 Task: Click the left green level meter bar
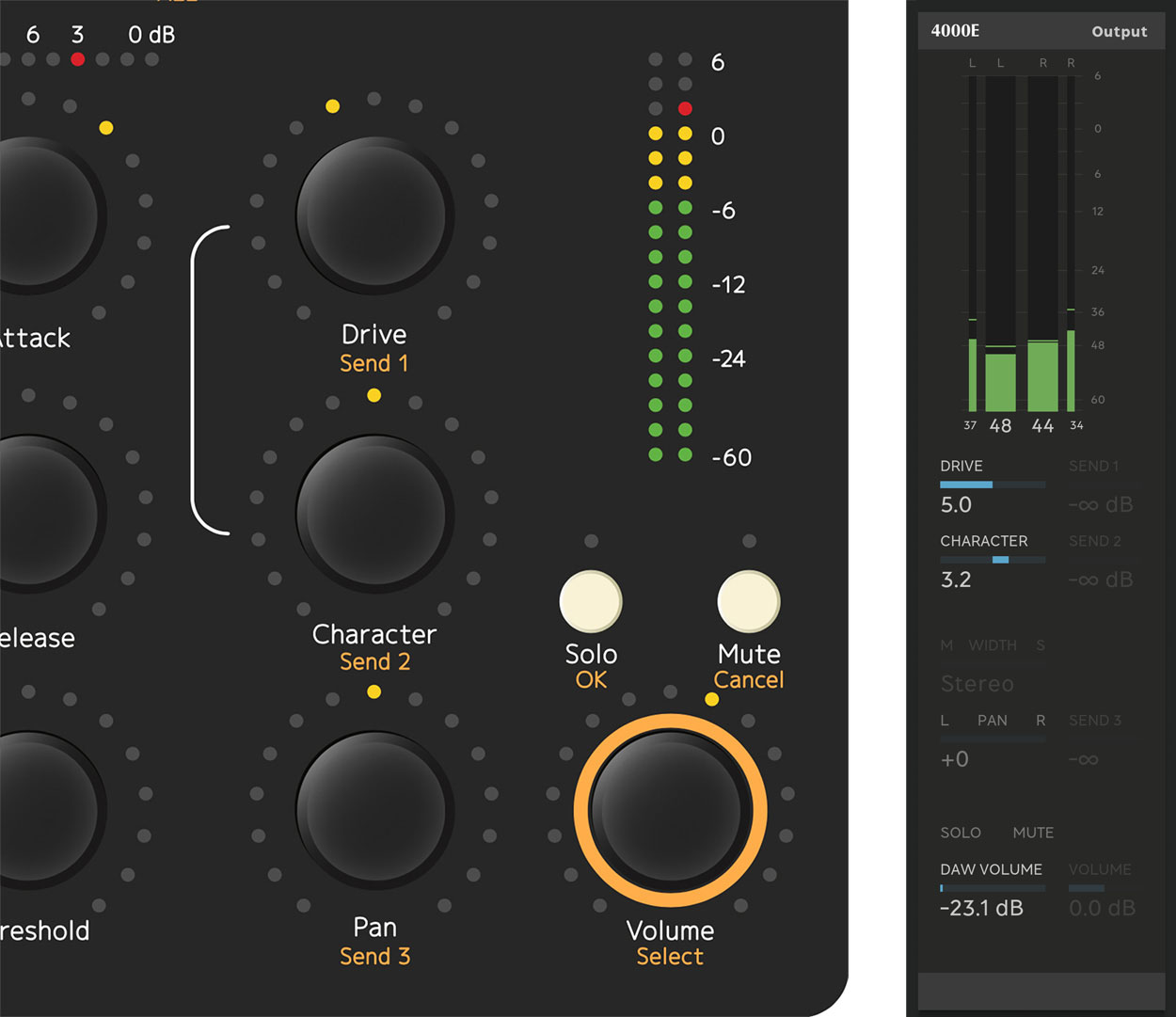[1000, 376]
